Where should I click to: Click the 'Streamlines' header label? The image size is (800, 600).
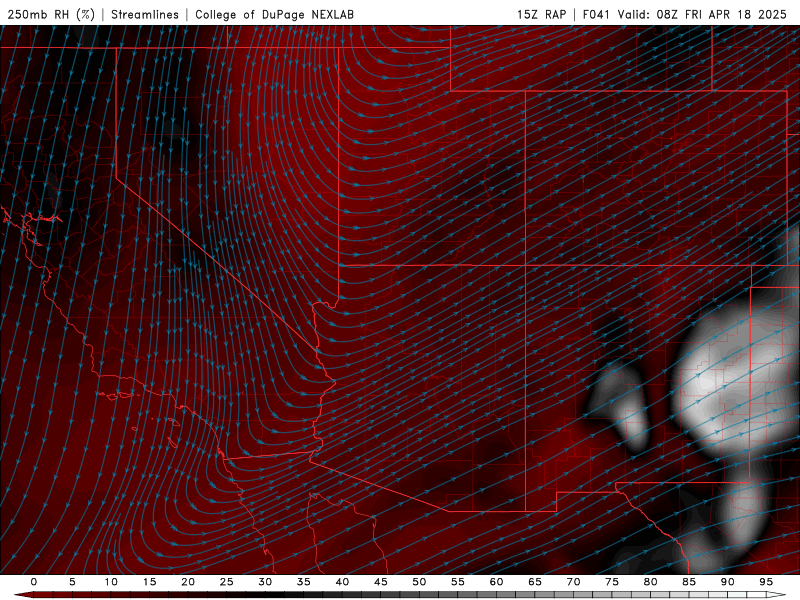[145, 14]
